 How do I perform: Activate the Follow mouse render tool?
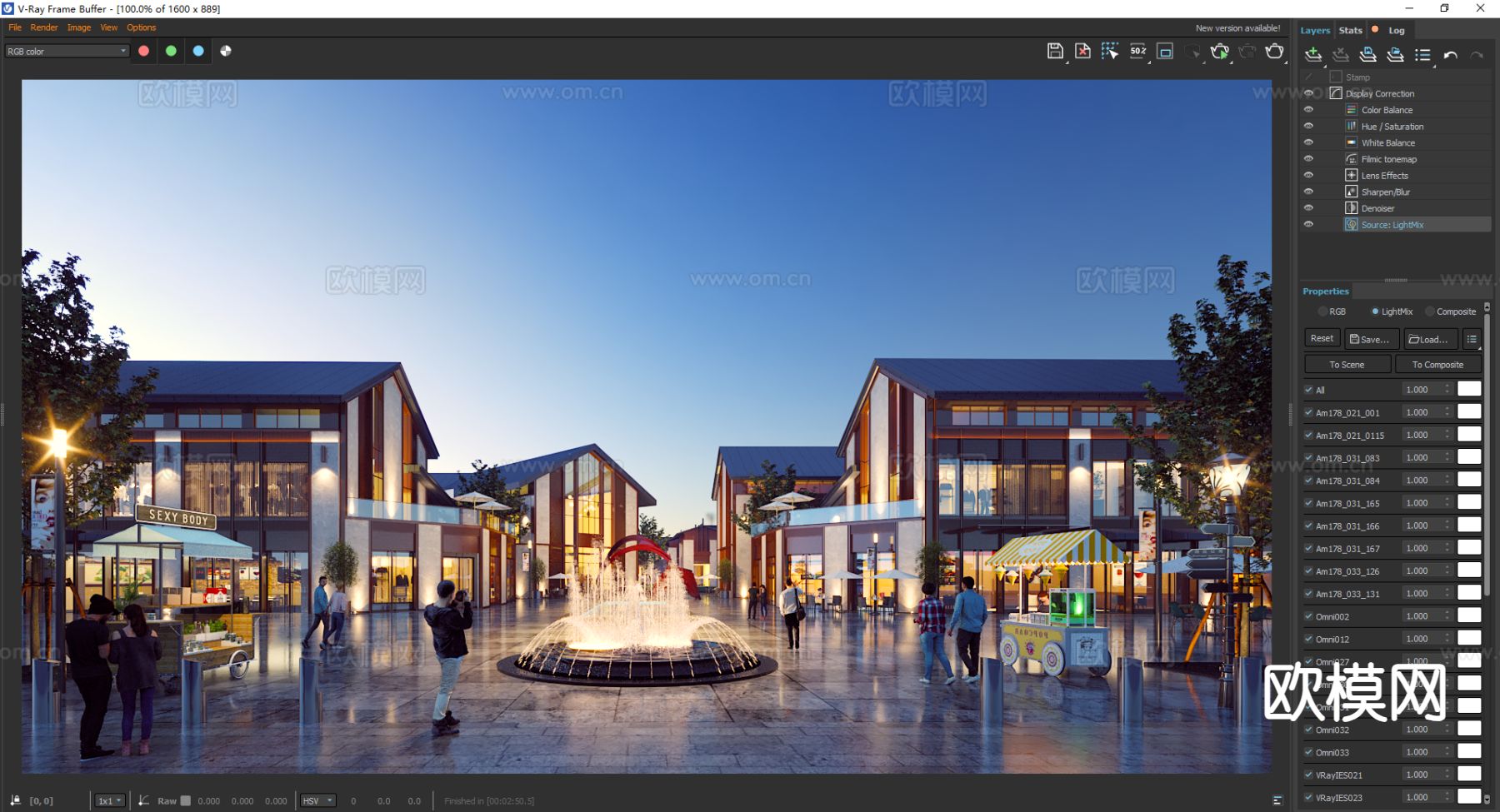(x=1110, y=51)
